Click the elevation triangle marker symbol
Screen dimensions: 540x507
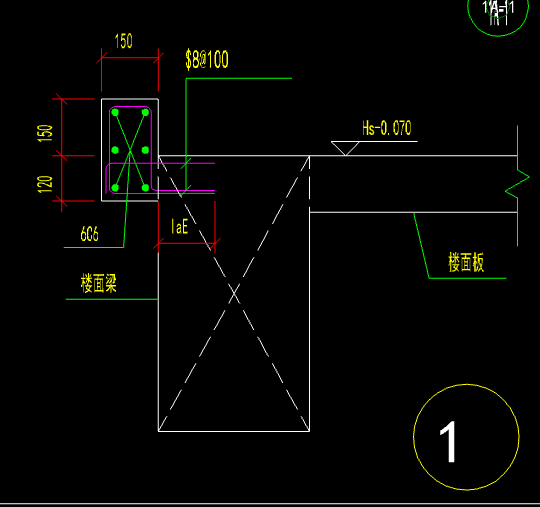coord(345,148)
